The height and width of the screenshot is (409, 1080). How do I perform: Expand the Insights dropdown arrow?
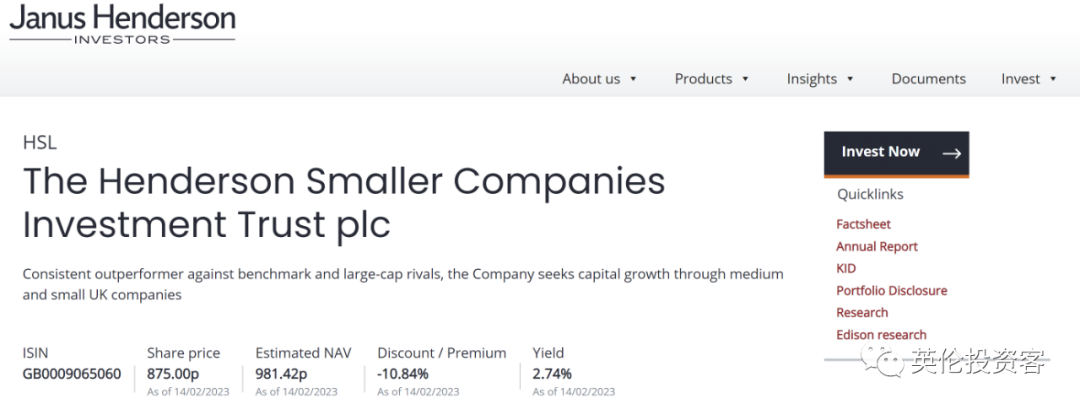(x=850, y=79)
